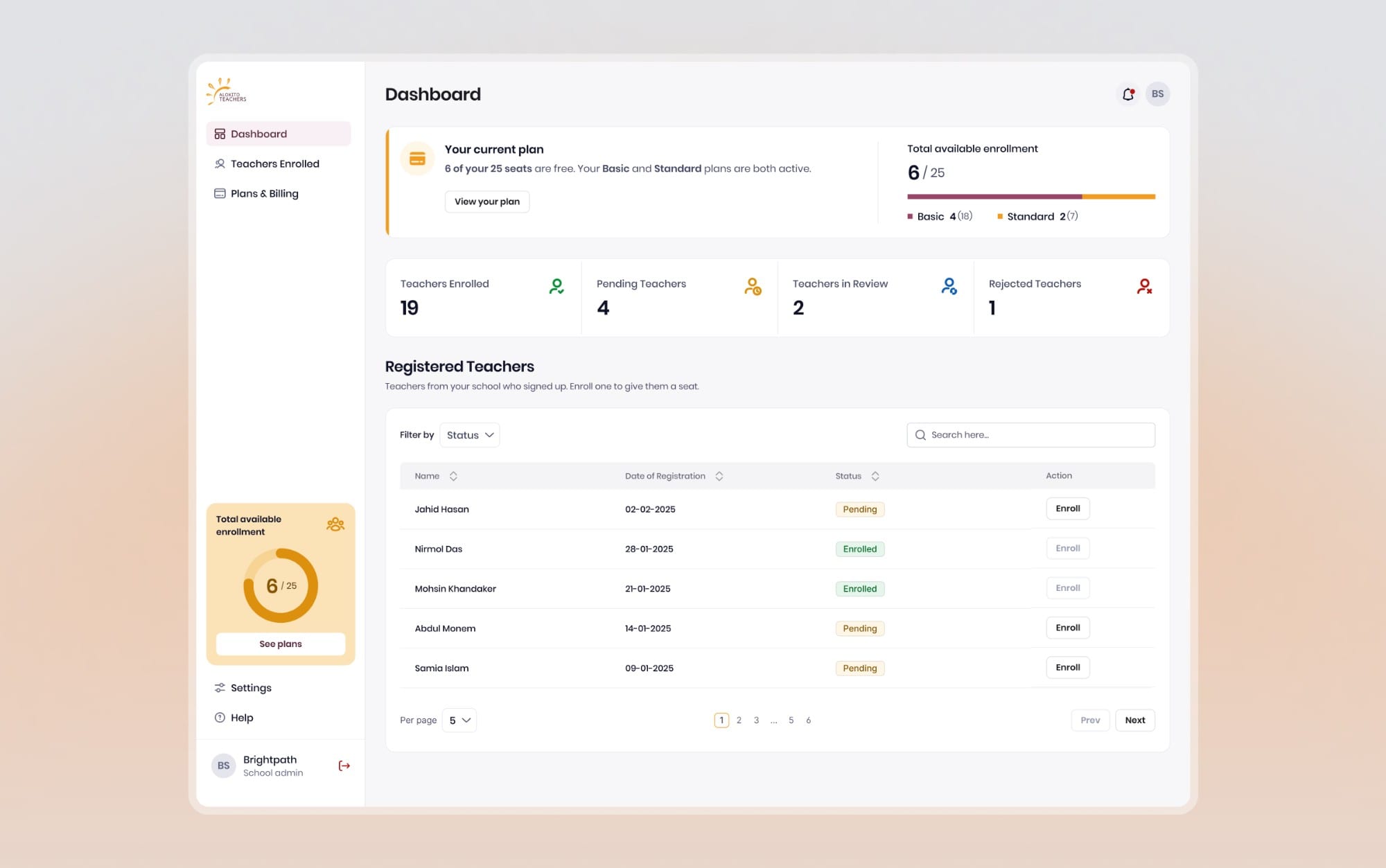Click the Rejected Teachers red icon
The image size is (1386, 868).
(x=1144, y=286)
